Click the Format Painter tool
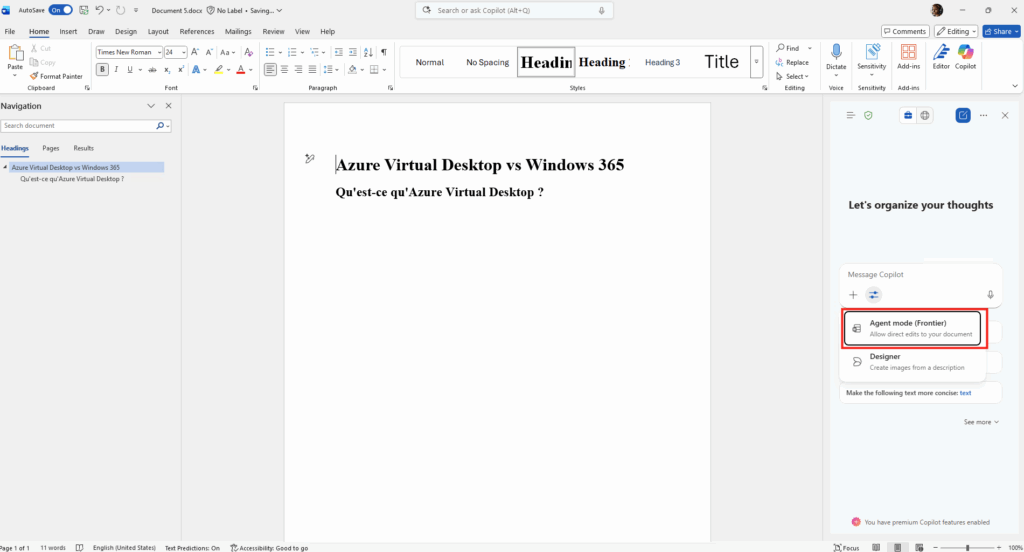Screen dimensions: 1024x552 tap(56, 76)
